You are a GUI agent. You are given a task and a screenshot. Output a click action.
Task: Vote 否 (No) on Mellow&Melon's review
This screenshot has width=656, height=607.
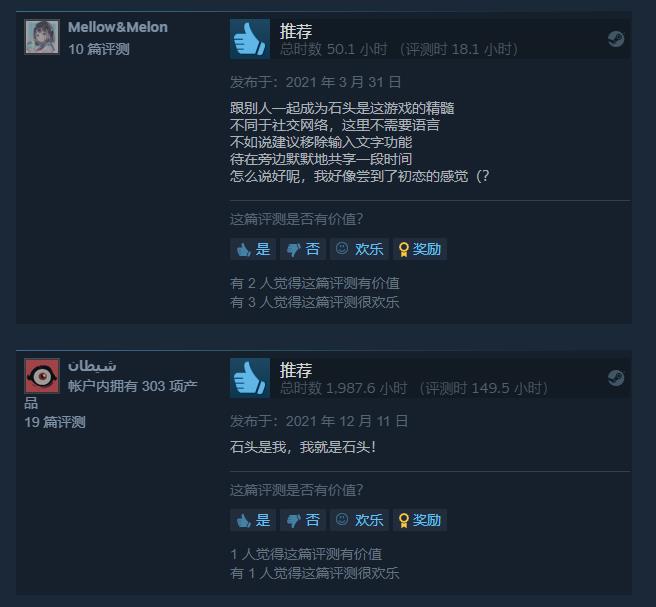click(x=303, y=249)
